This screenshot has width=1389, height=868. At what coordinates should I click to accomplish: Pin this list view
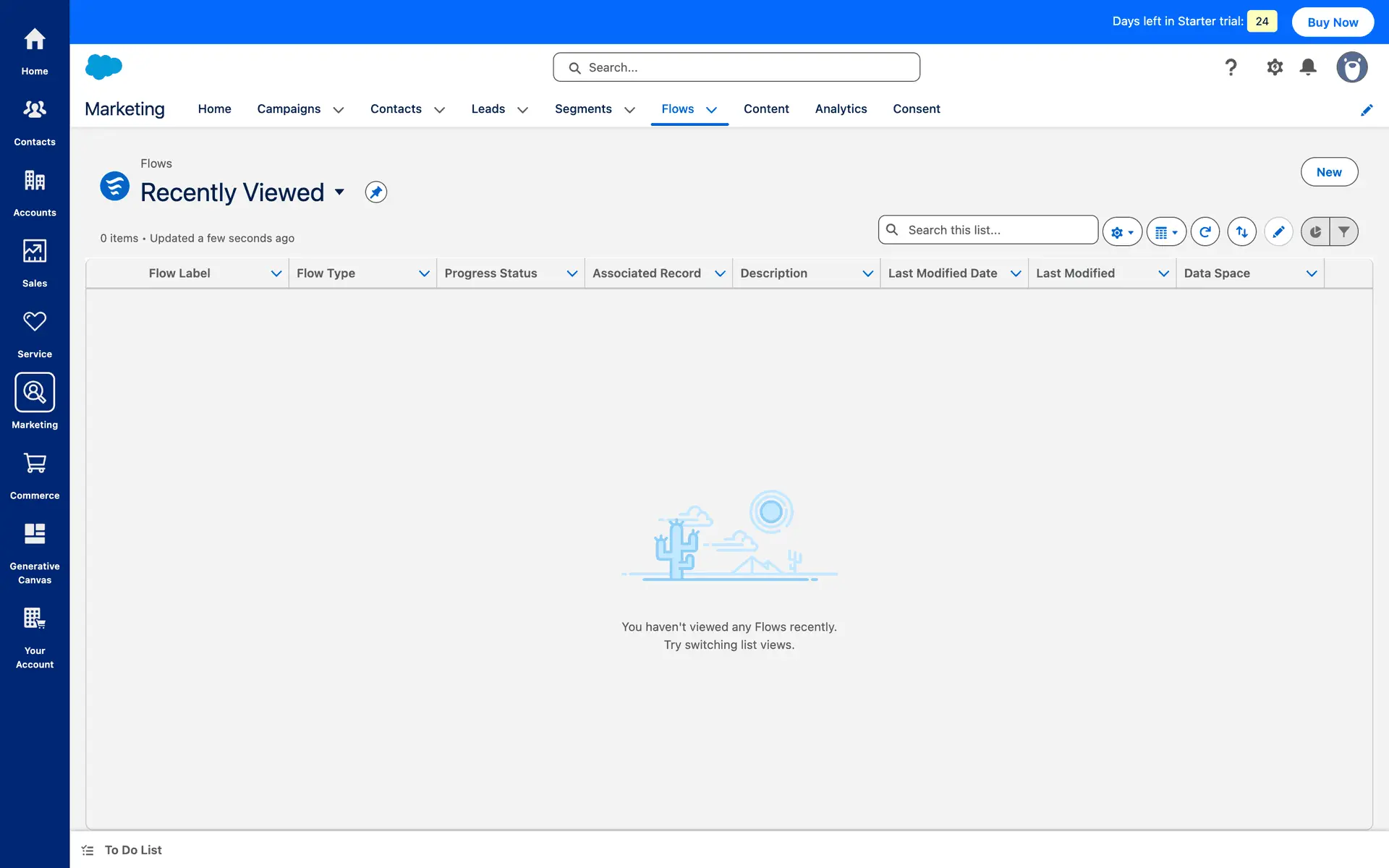click(375, 192)
